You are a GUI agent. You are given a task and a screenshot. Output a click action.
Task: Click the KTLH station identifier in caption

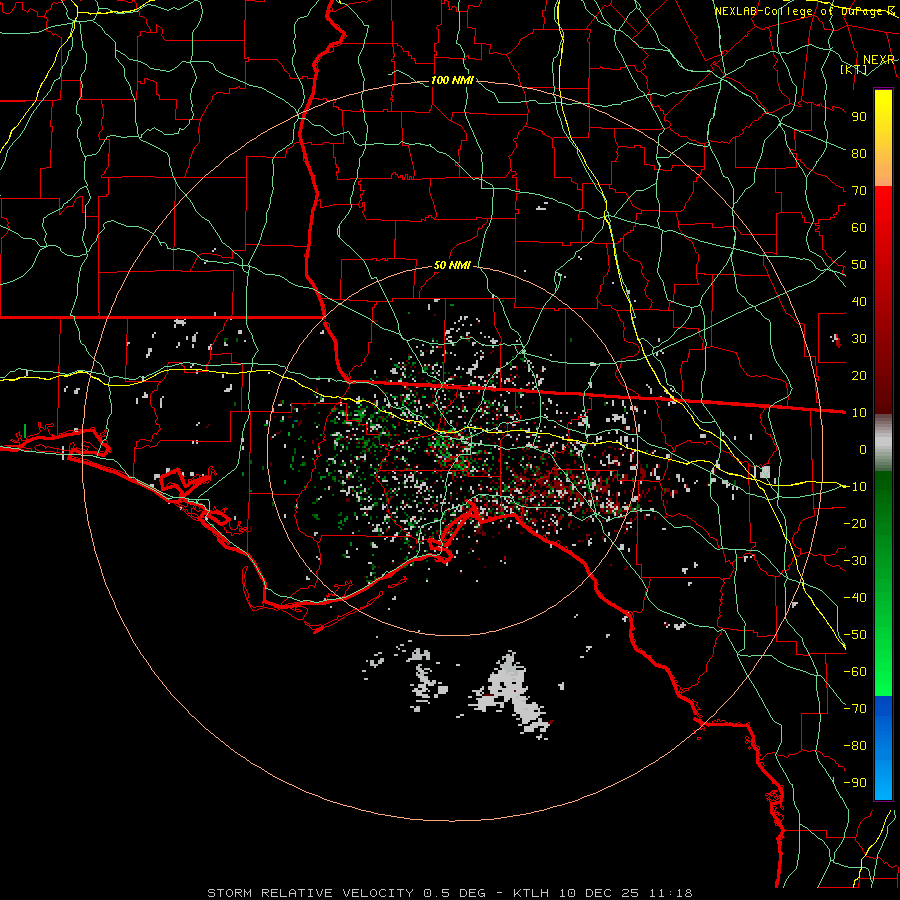pyautogui.click(x=532, y=893)
